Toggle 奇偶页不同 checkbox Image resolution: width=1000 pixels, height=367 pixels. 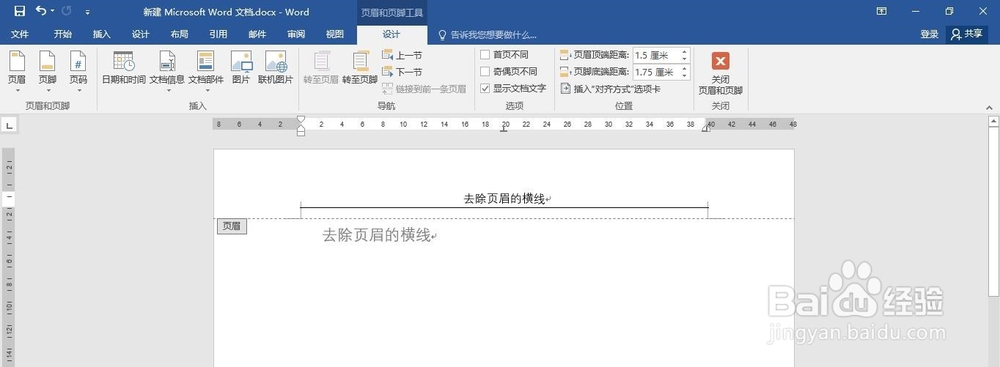click(x=485, y=71)
